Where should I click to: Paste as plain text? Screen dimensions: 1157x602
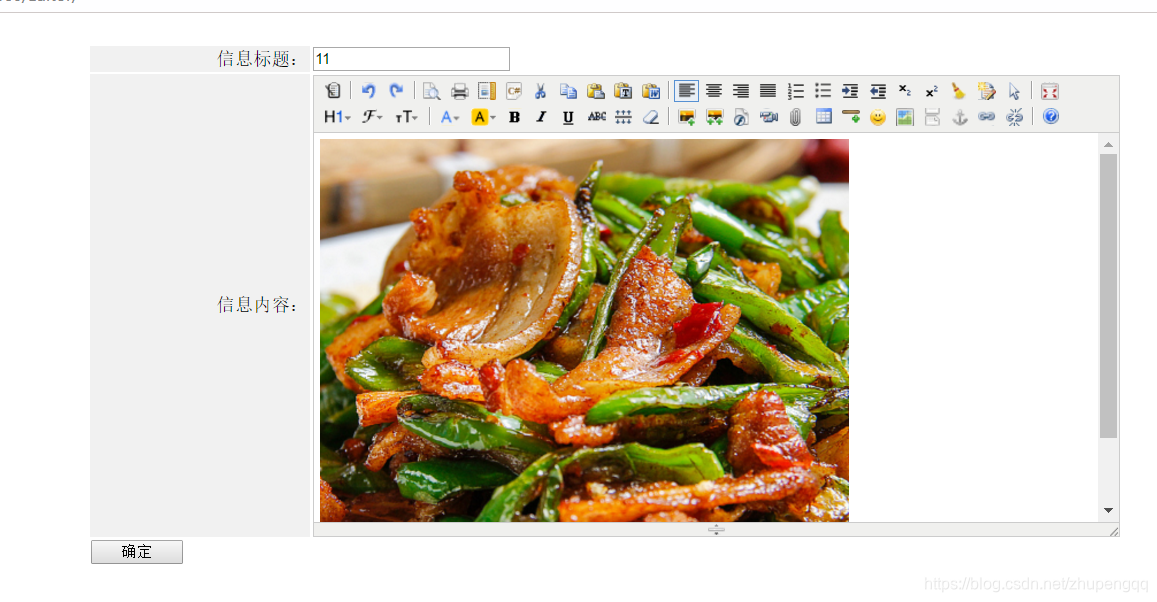[623, 91]
